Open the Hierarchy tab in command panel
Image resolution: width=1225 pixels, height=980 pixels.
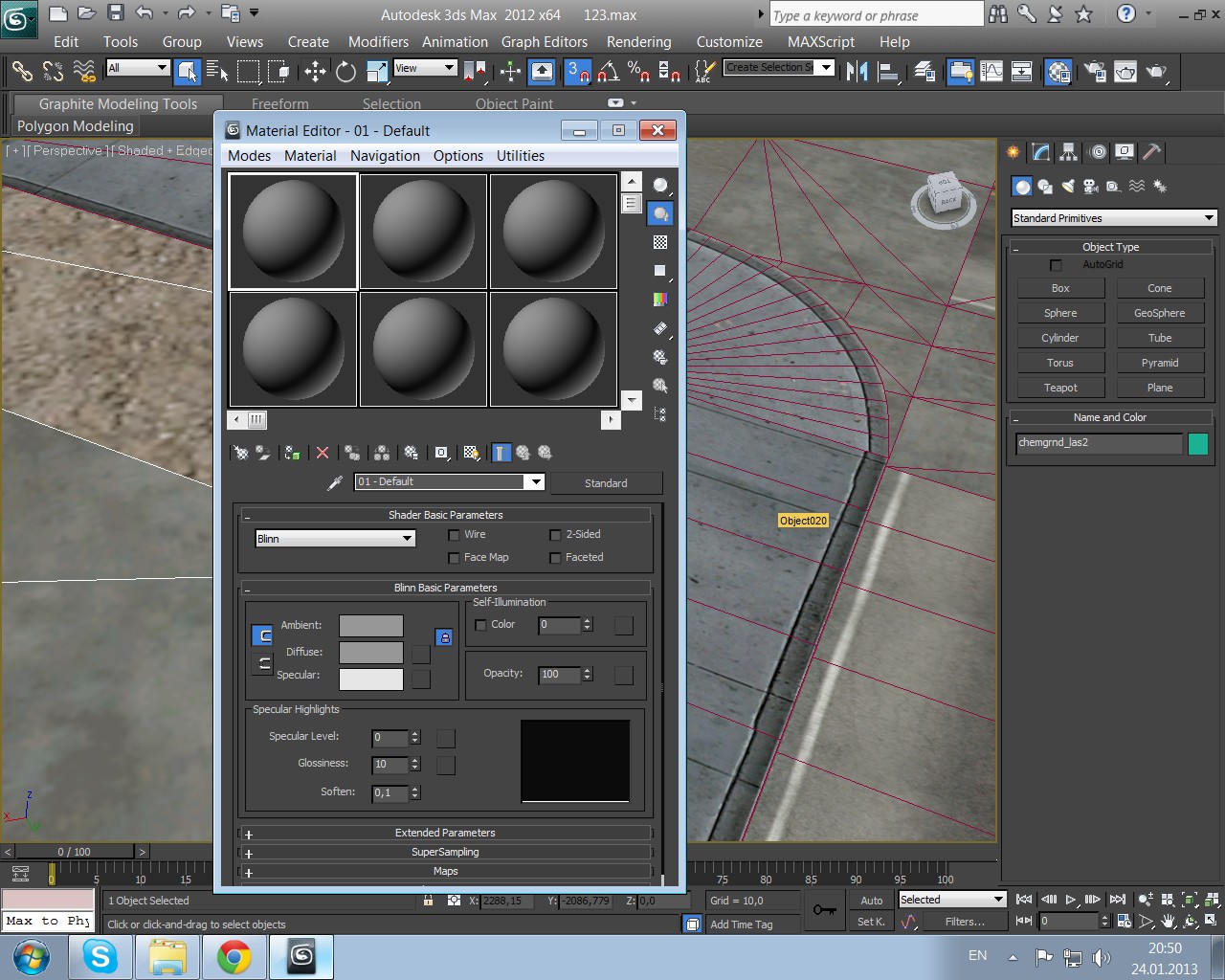point(1069,152)
